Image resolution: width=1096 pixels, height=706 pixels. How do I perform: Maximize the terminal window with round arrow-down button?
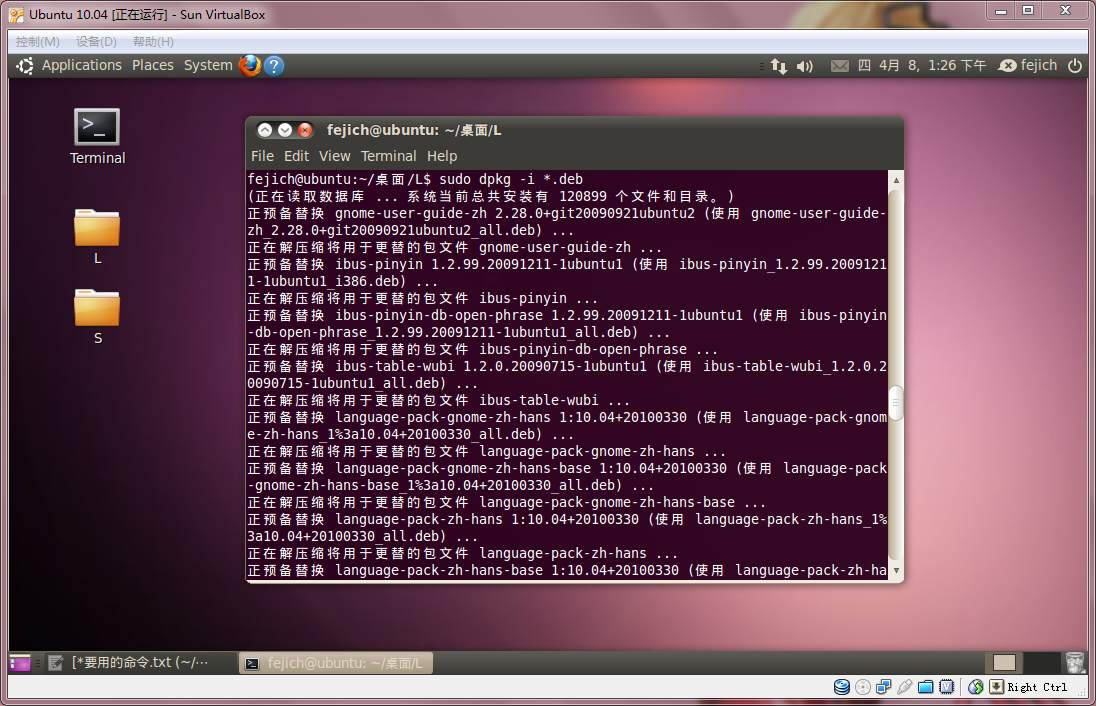(x=285, y=130)
